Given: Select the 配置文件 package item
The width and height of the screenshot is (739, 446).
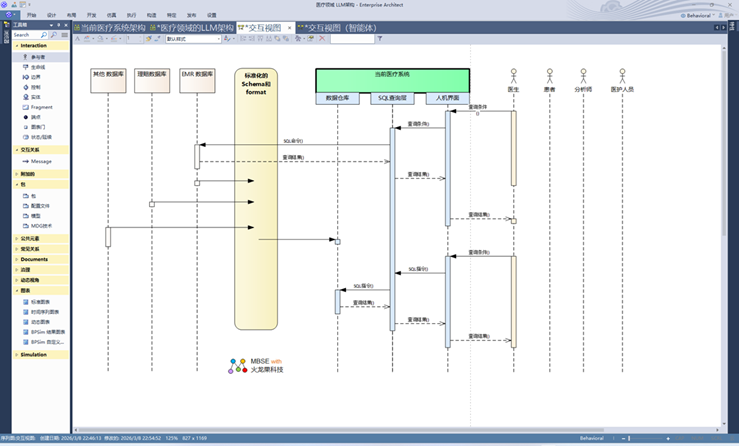Looking at the screenshot, I should [39, 205].
